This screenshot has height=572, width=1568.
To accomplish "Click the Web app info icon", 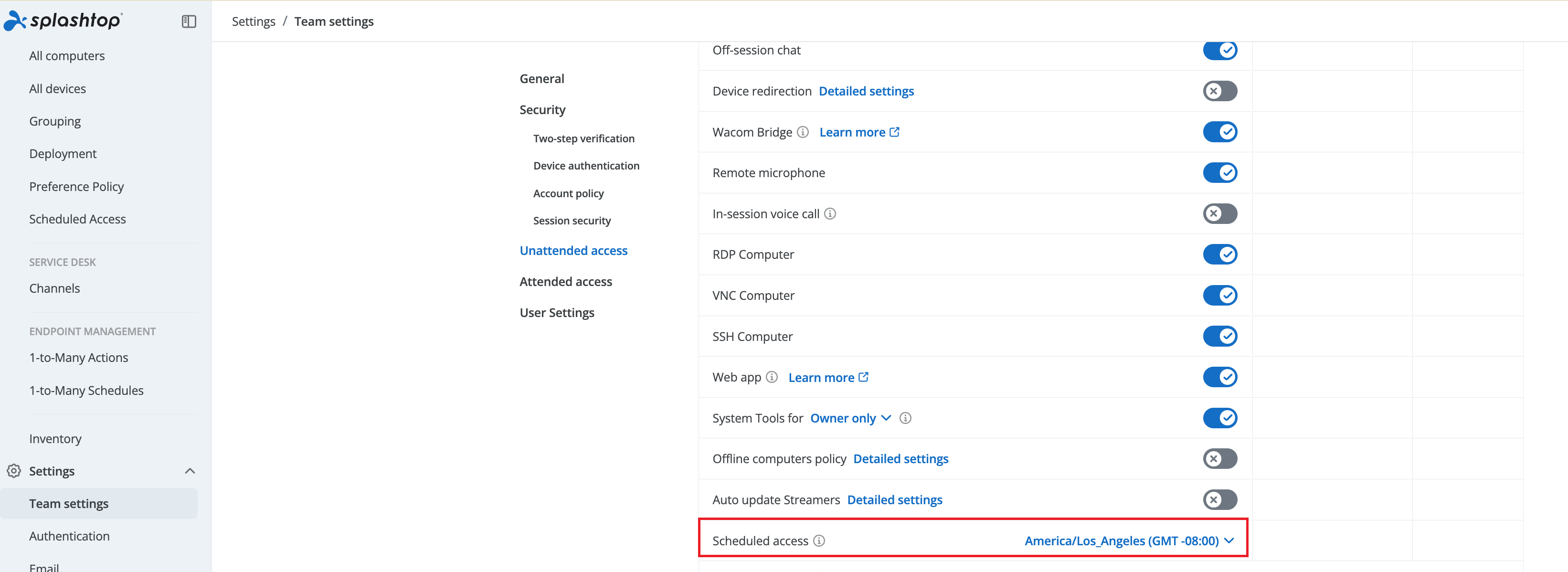I will (x=771, y=377).
